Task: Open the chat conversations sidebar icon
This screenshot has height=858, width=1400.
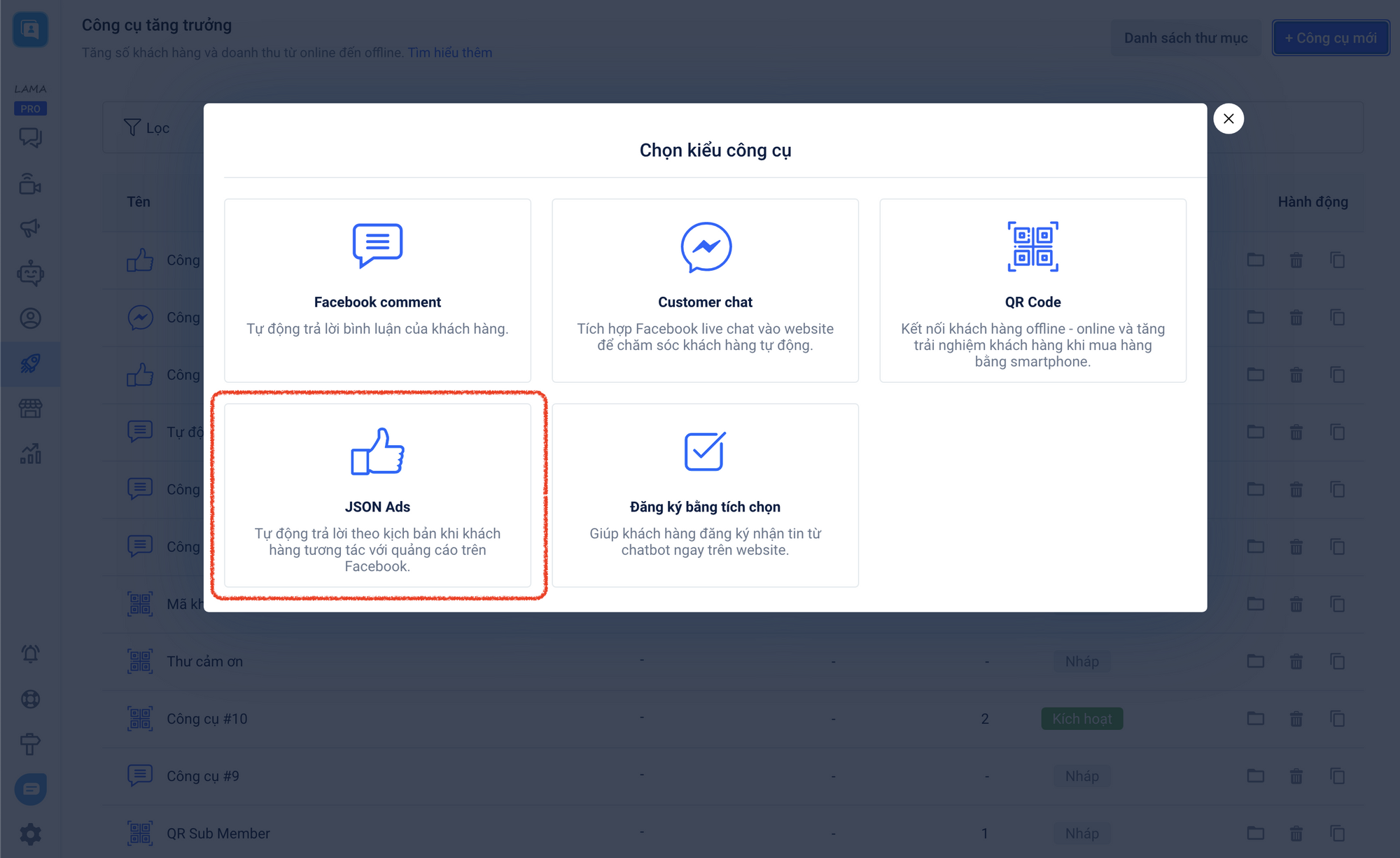Action: (x=30, y=137)
